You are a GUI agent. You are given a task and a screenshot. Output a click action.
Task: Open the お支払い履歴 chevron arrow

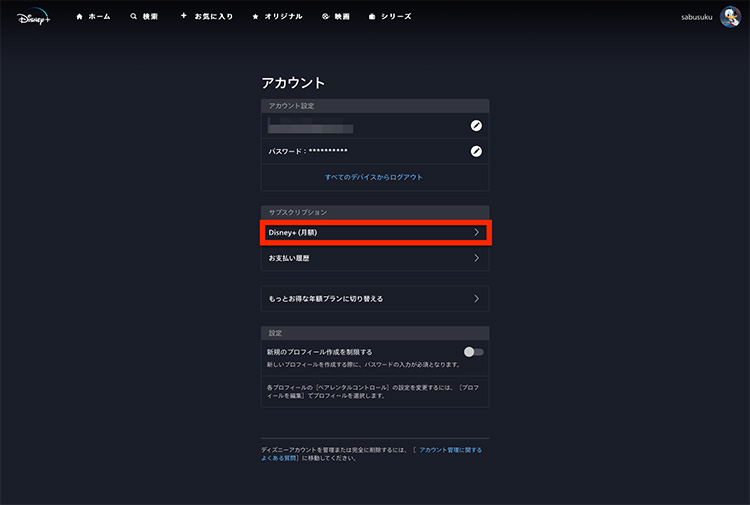point(476,258)
